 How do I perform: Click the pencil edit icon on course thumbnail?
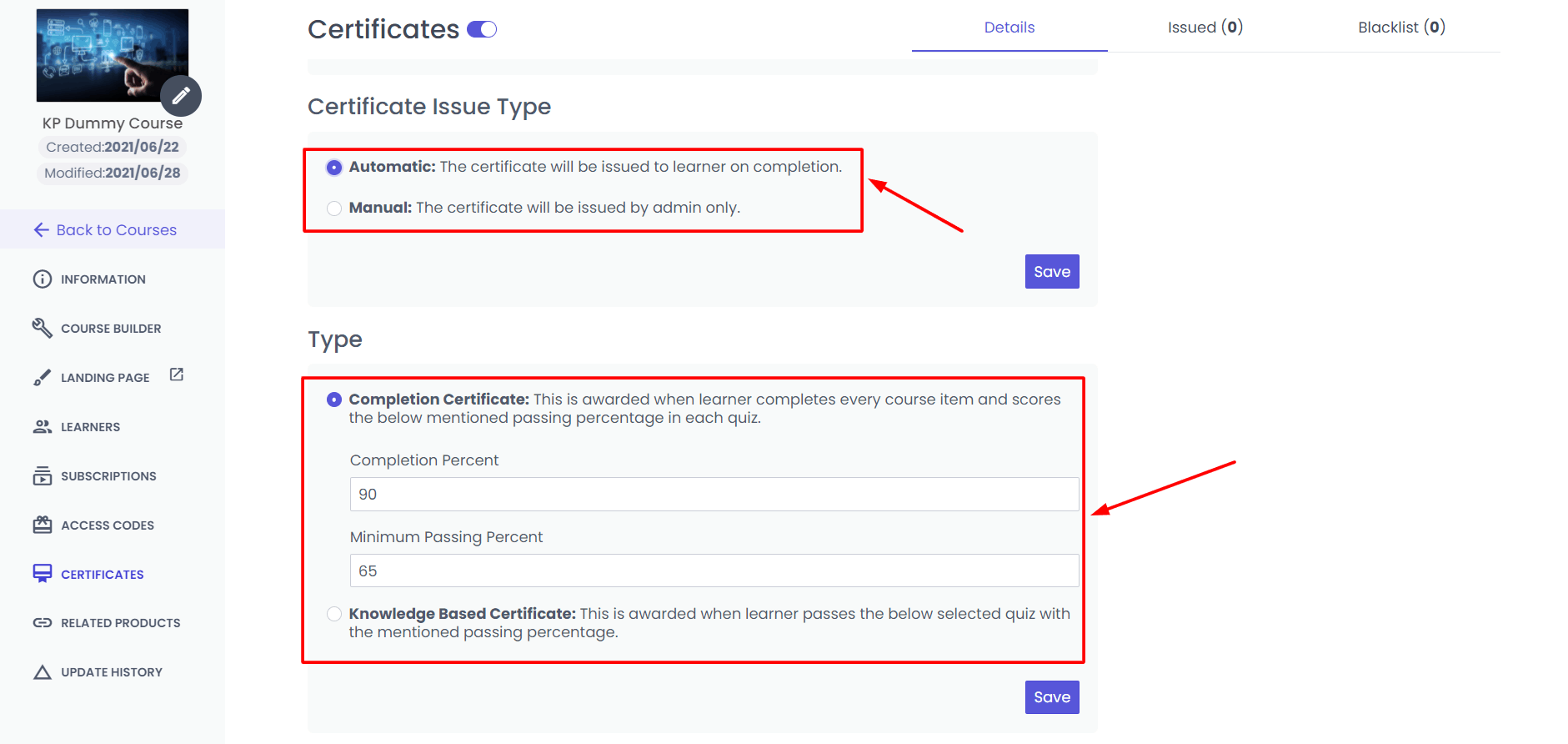pos(181,96)
